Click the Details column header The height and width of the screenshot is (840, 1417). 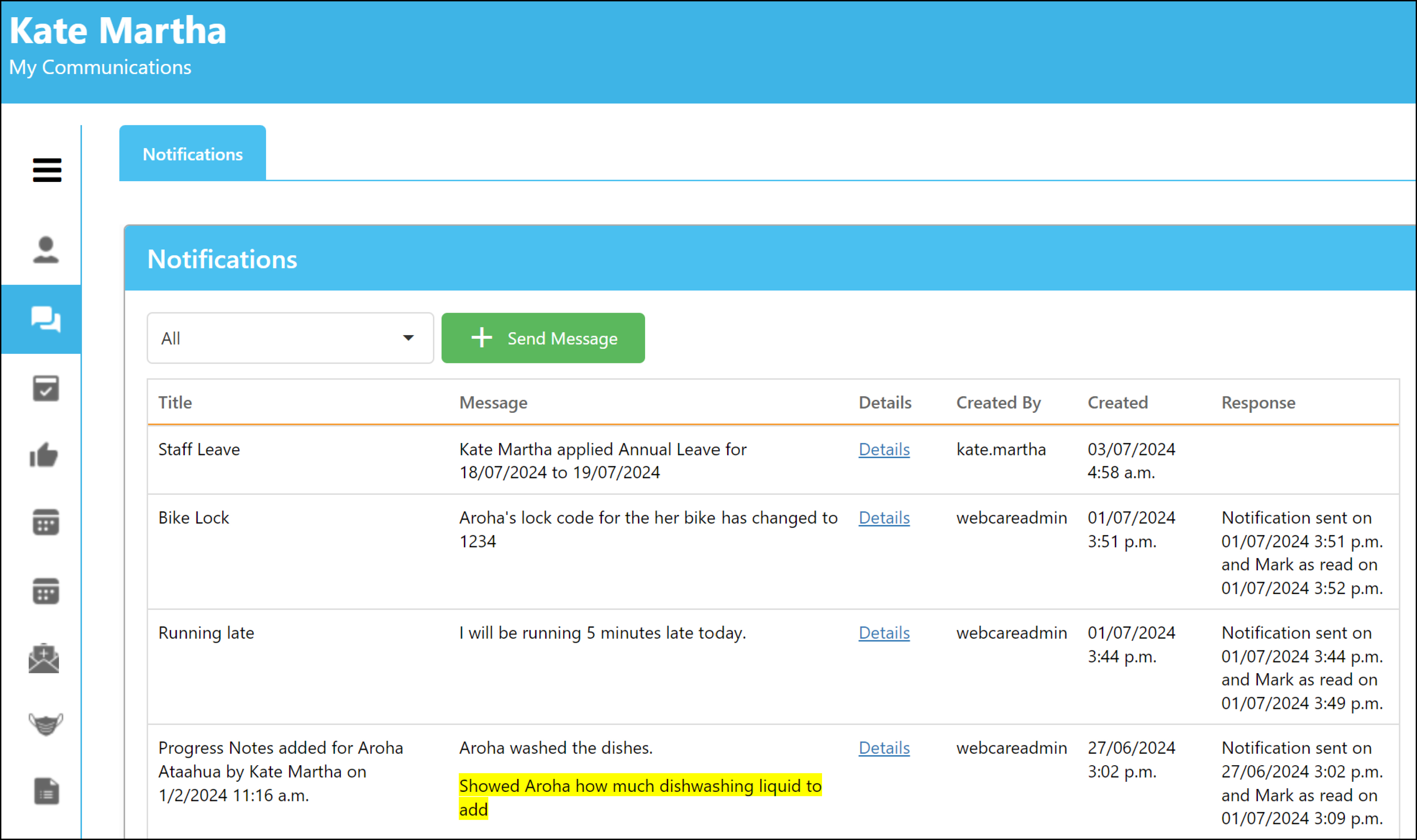click(885, 402)
